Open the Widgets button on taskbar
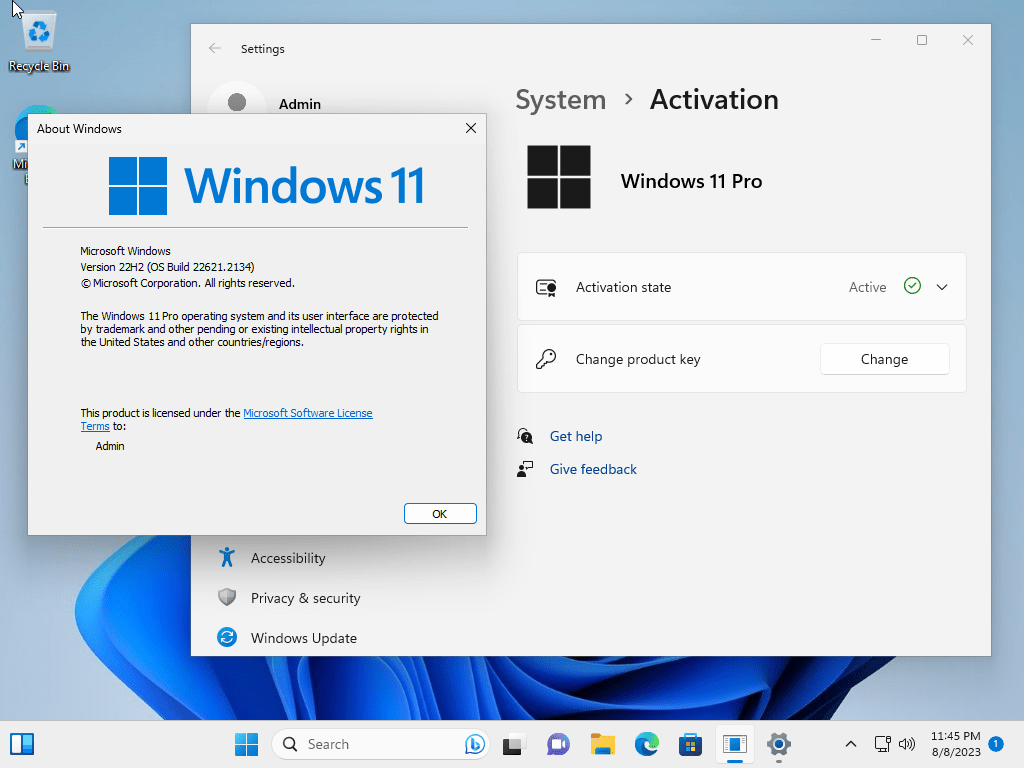Viewport: 1024px width, 768px height. [x=22, y=744]
